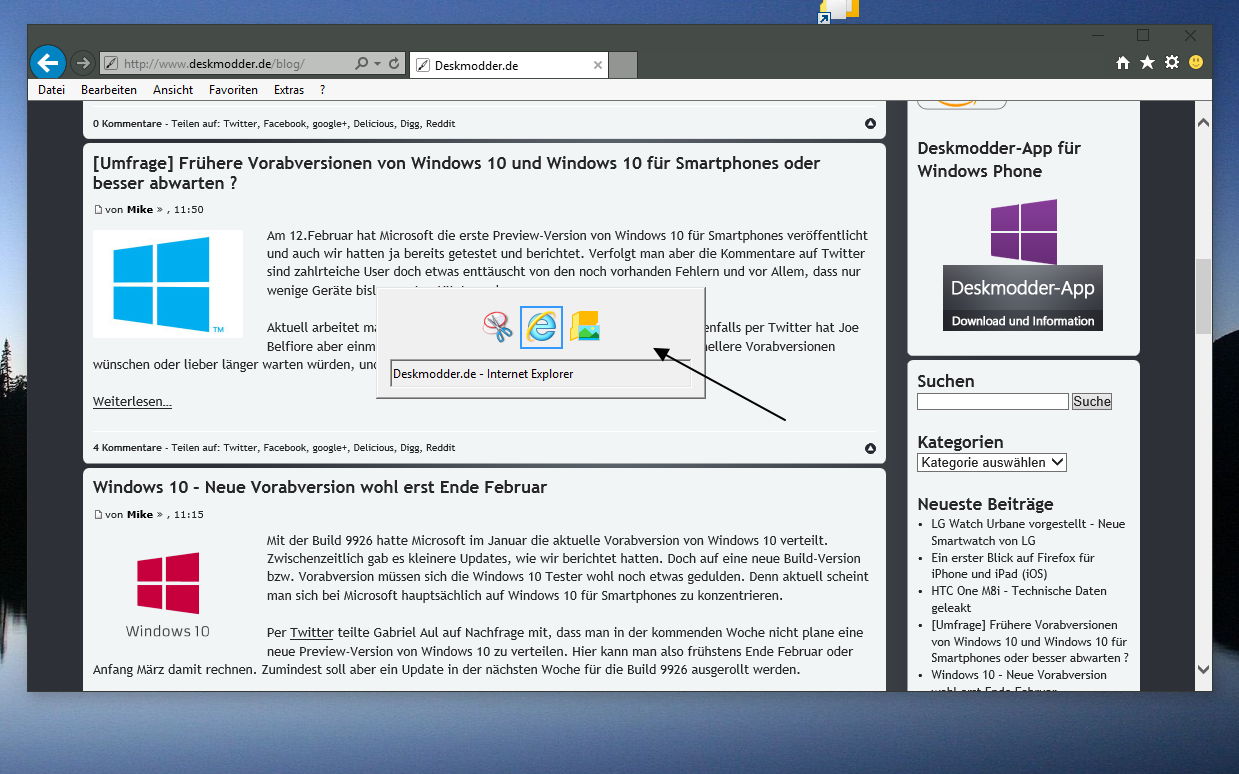Click the blue Windows logo thumbnail
Image resolution: width=1239 pixels, height=774 pixels.
tap(168, 284)
